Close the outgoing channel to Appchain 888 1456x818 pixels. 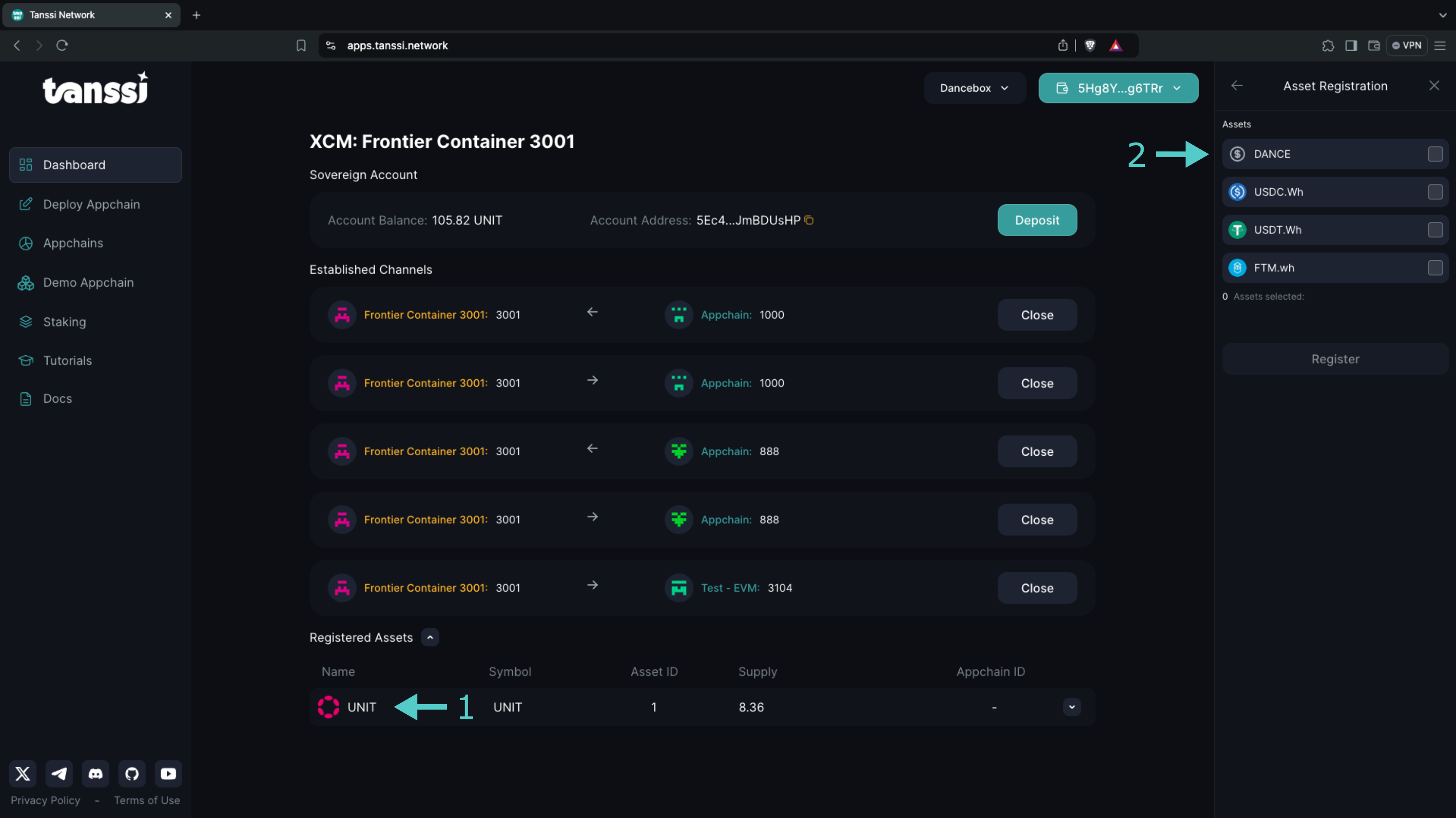(1036, 519)
